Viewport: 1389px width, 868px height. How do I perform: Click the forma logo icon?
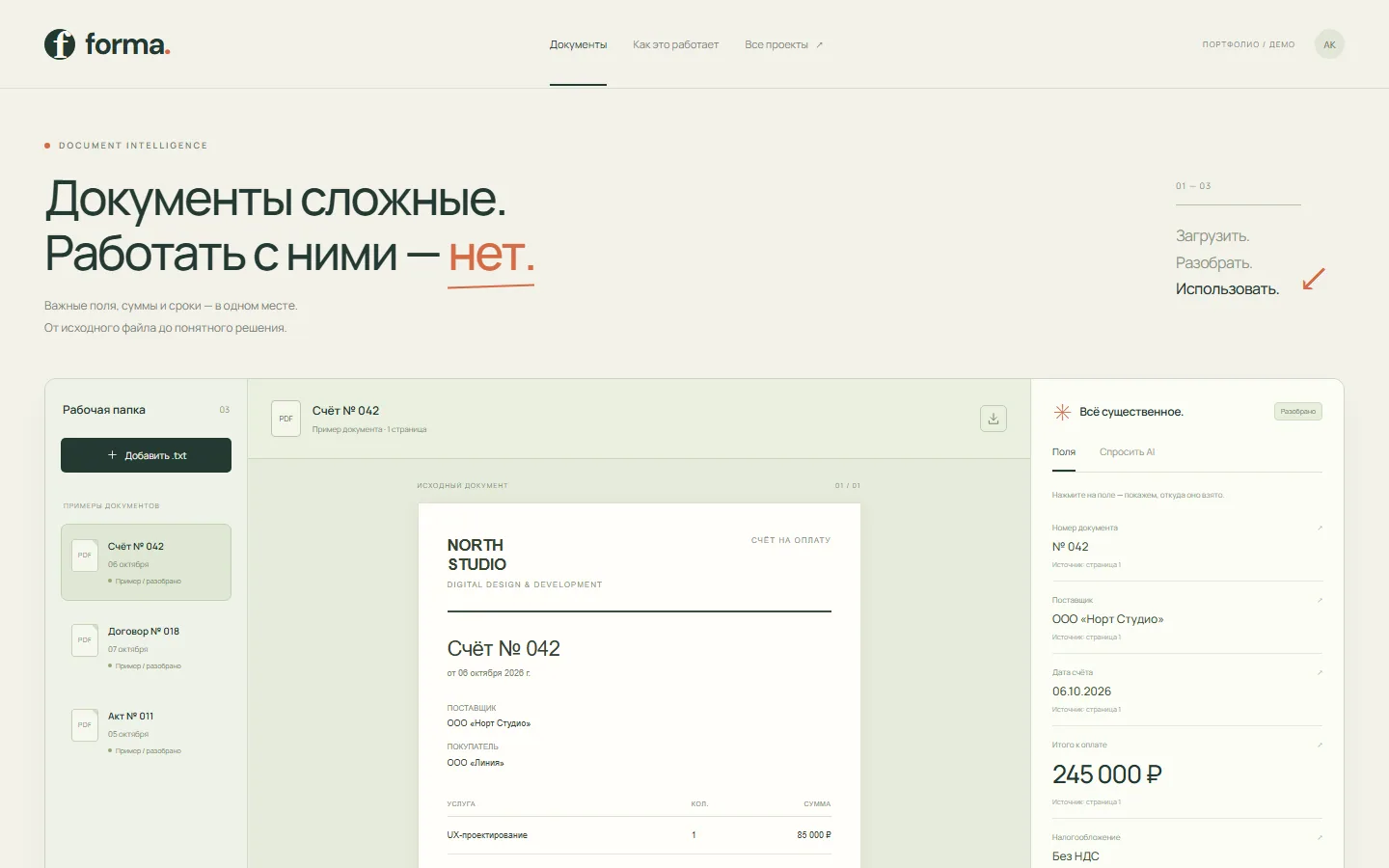(x=60, y=44)
